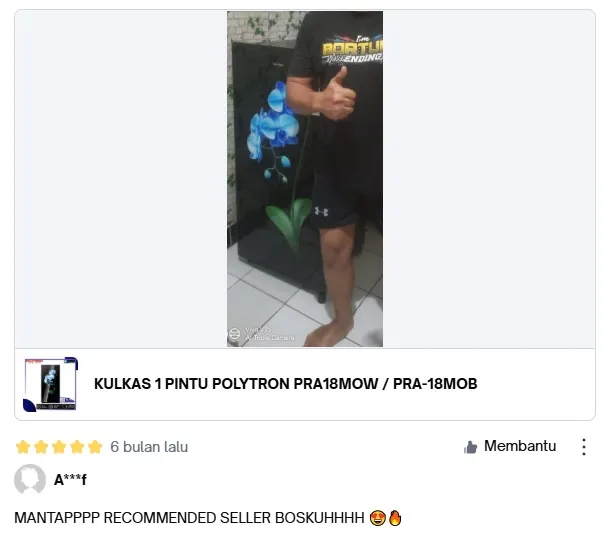The image size is (607, 546).
Task: Open the KULKAS 1 PINTU POLYTRON product link
Action: click(x=286, y=384)
